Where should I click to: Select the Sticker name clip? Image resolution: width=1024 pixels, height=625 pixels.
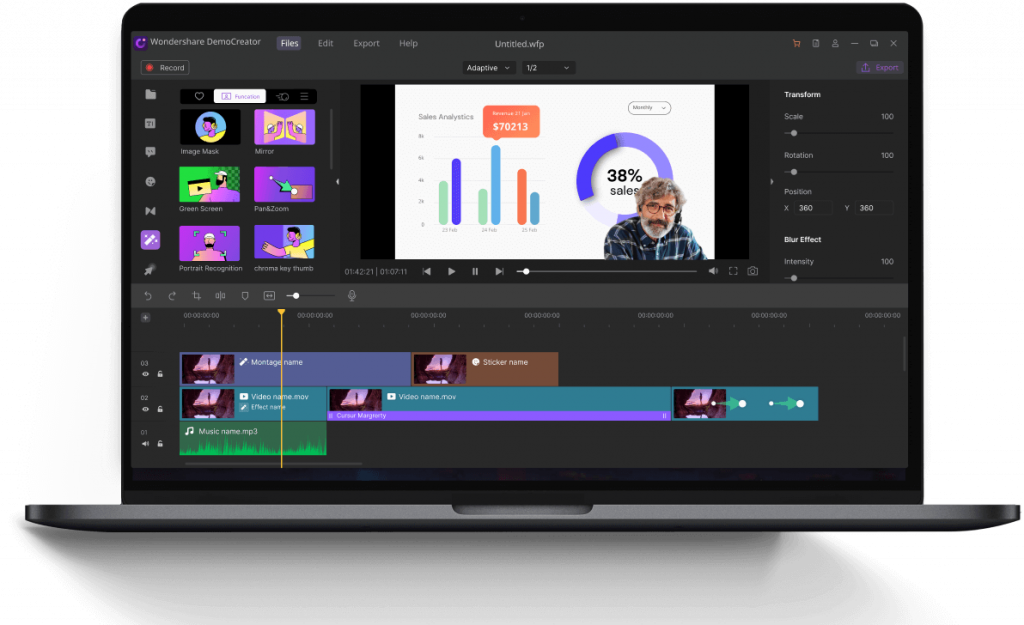[x=485, y=369]
